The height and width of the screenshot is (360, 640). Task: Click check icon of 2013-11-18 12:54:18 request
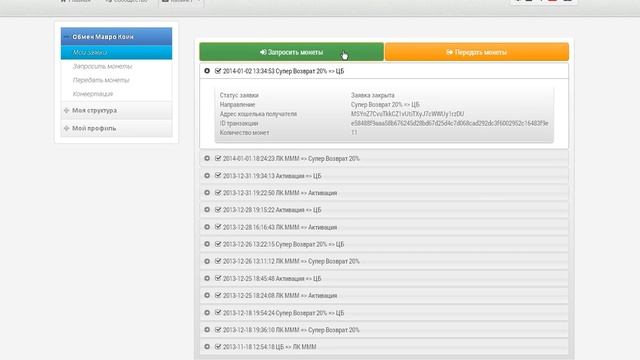[x=218, y=347]
